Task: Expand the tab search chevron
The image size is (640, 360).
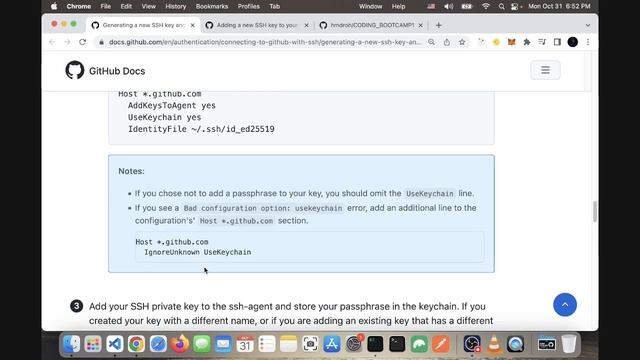Action: [588, 25]
